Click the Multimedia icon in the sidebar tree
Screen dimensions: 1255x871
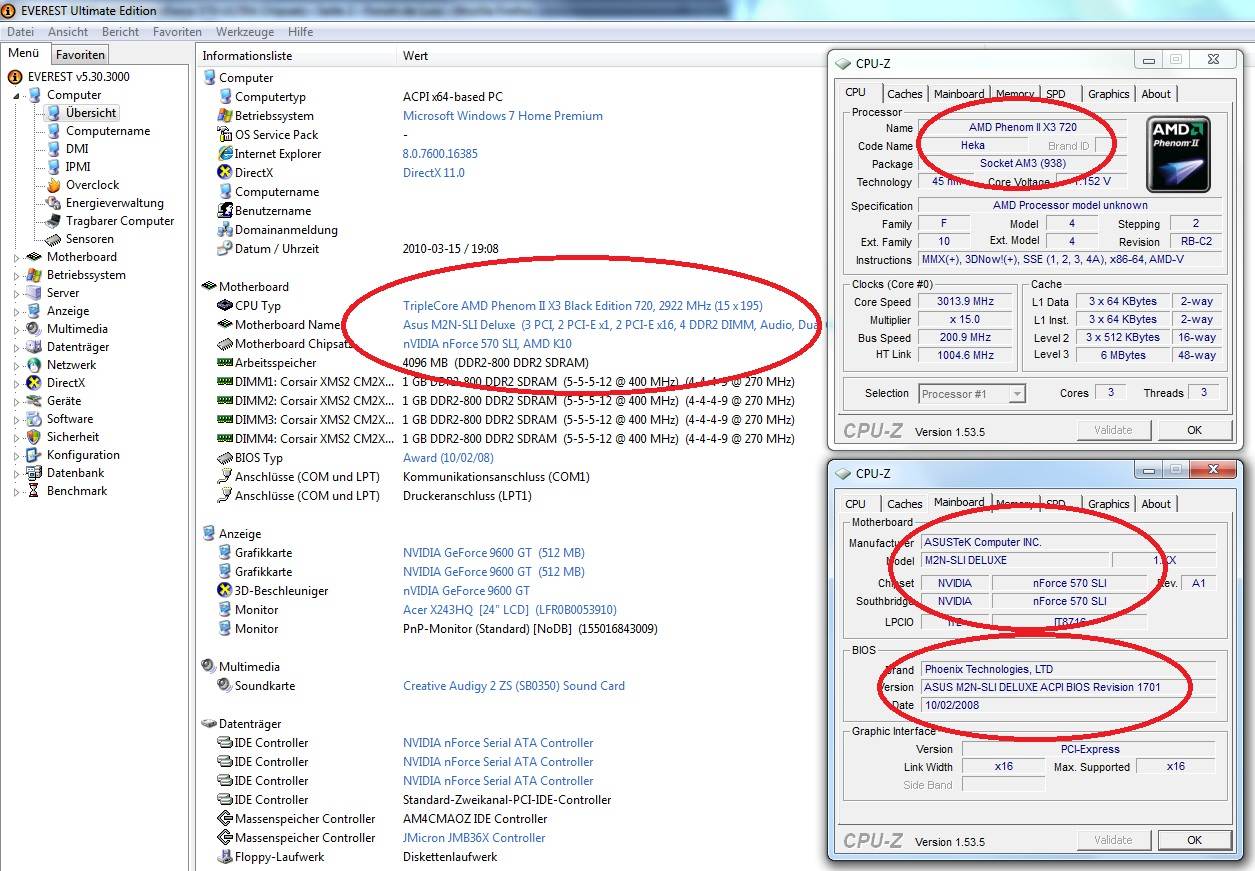(34, 329)
